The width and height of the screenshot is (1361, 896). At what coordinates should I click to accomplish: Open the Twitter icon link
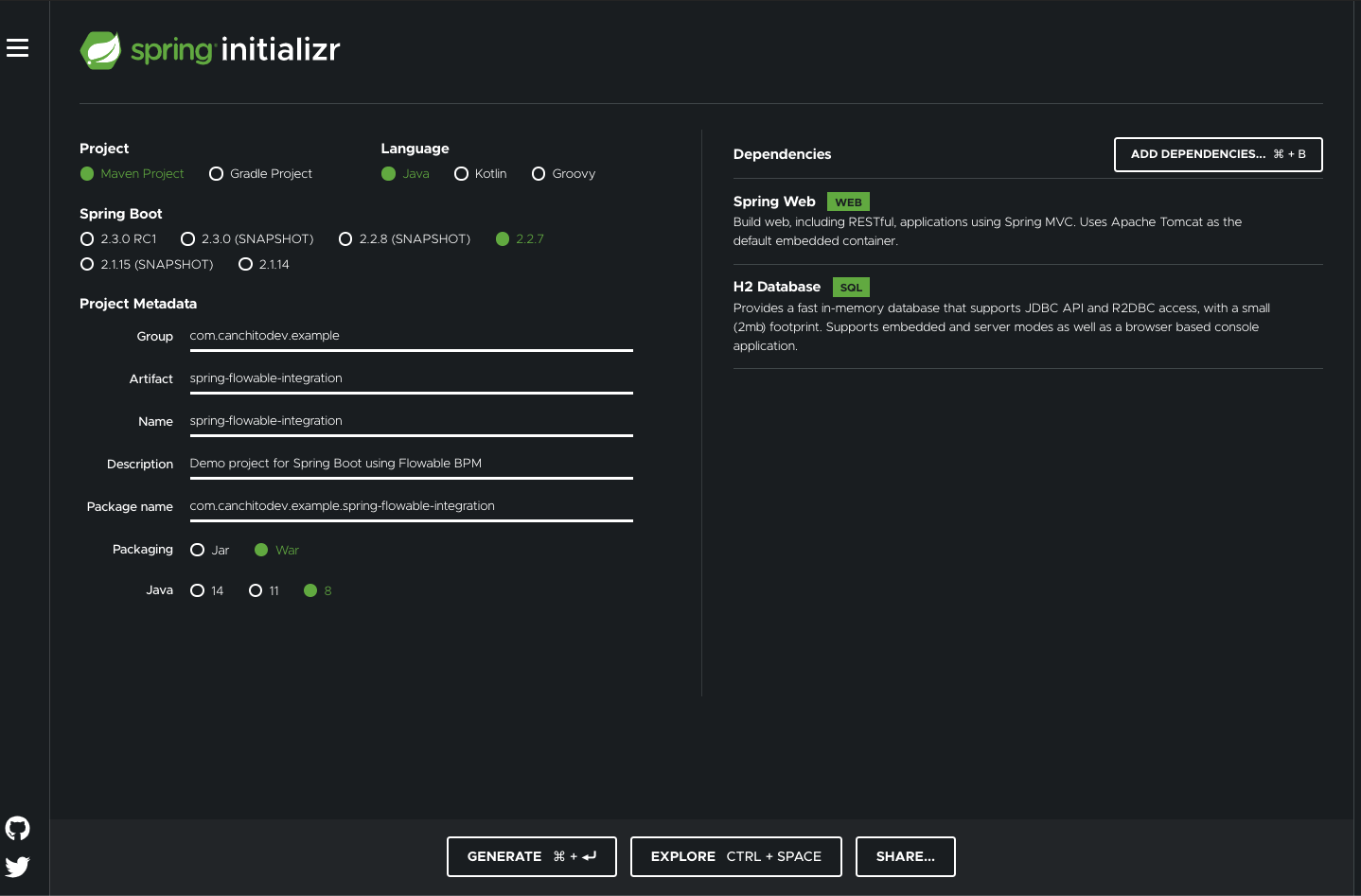pyautogui.click(x=17, y=867)
